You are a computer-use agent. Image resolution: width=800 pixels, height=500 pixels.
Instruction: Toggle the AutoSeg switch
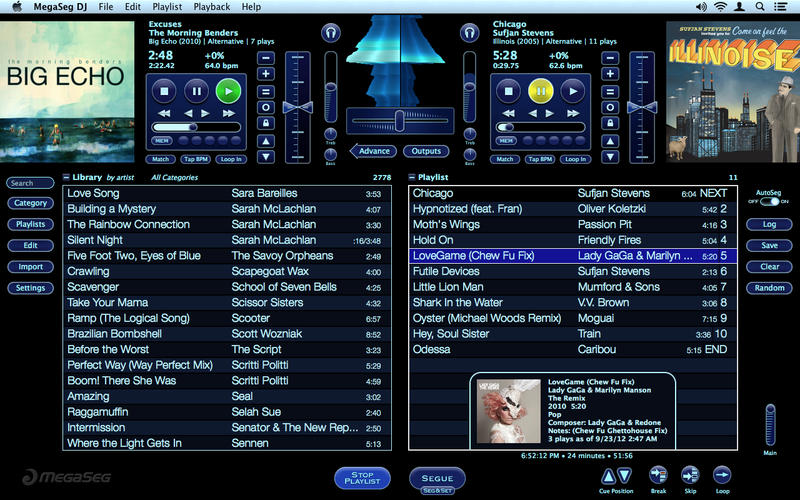point(769,201)
